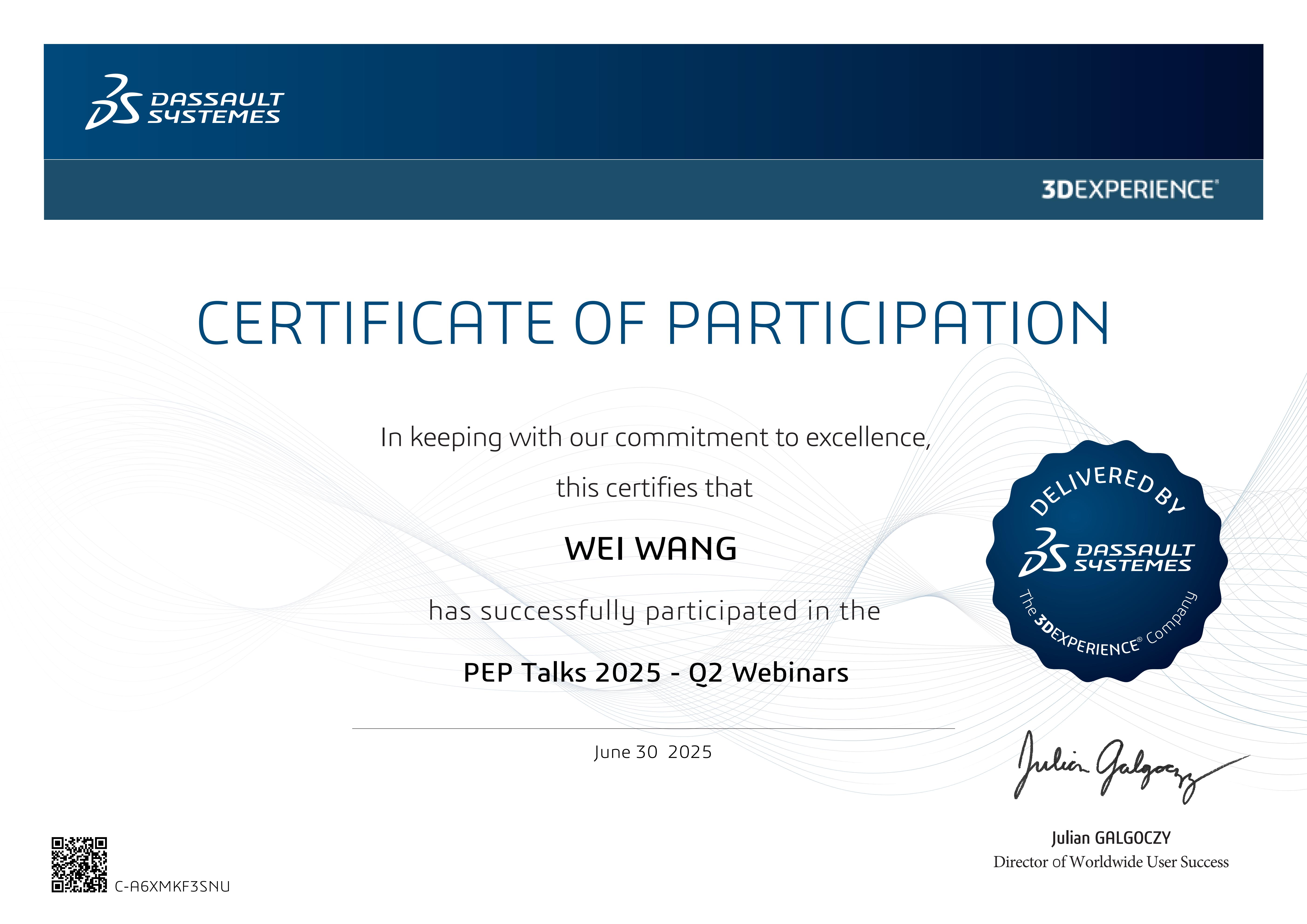Click the horizontal line above the date
1307x924 pixels.
(x=653, y=728)
